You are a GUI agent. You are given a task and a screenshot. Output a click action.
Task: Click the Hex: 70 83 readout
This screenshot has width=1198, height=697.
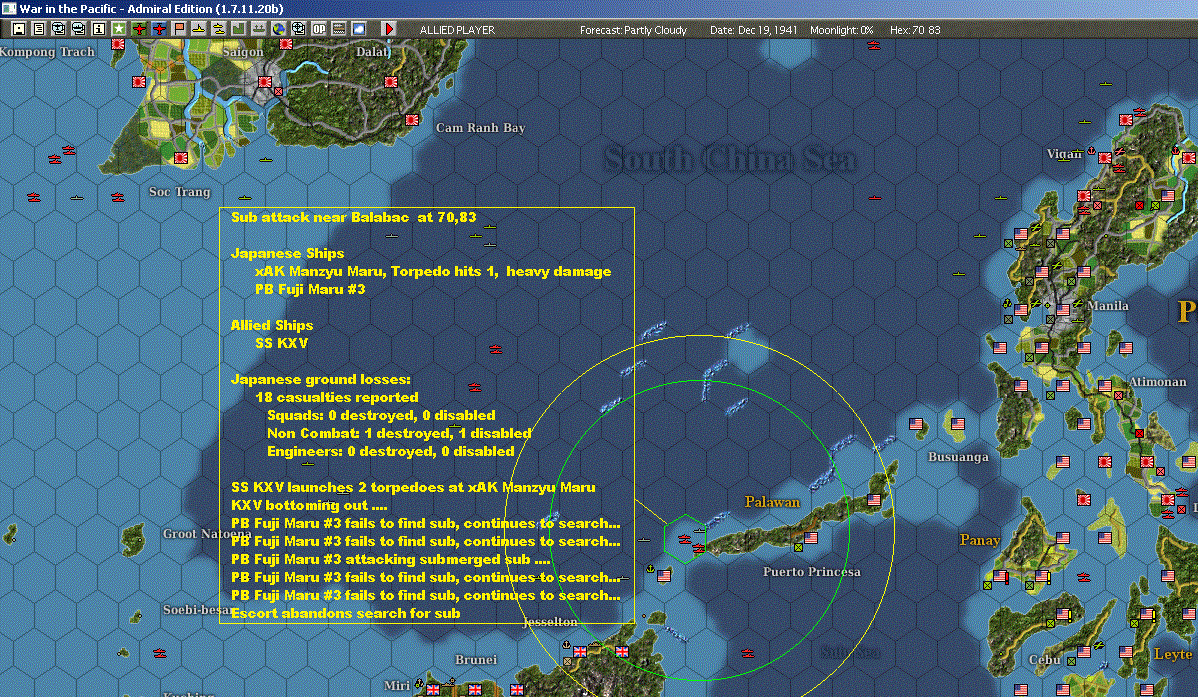click(x=915, y=30)
